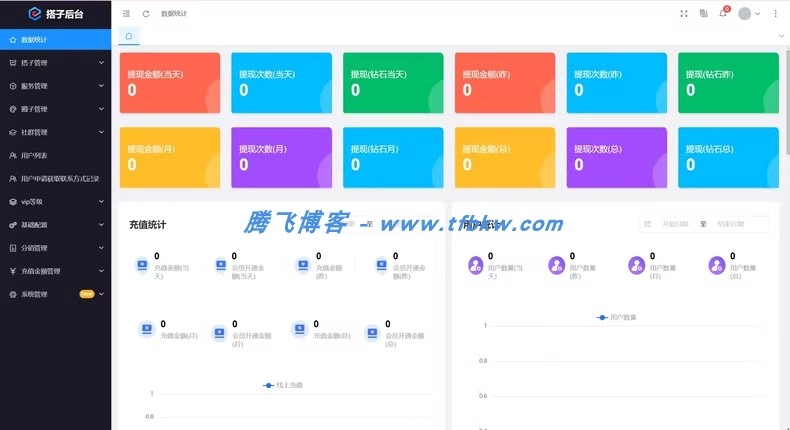Open 用户申请获取联系方式记录 page
The image size is (790, 430).
pyautogui.click(x=55, y=178)
